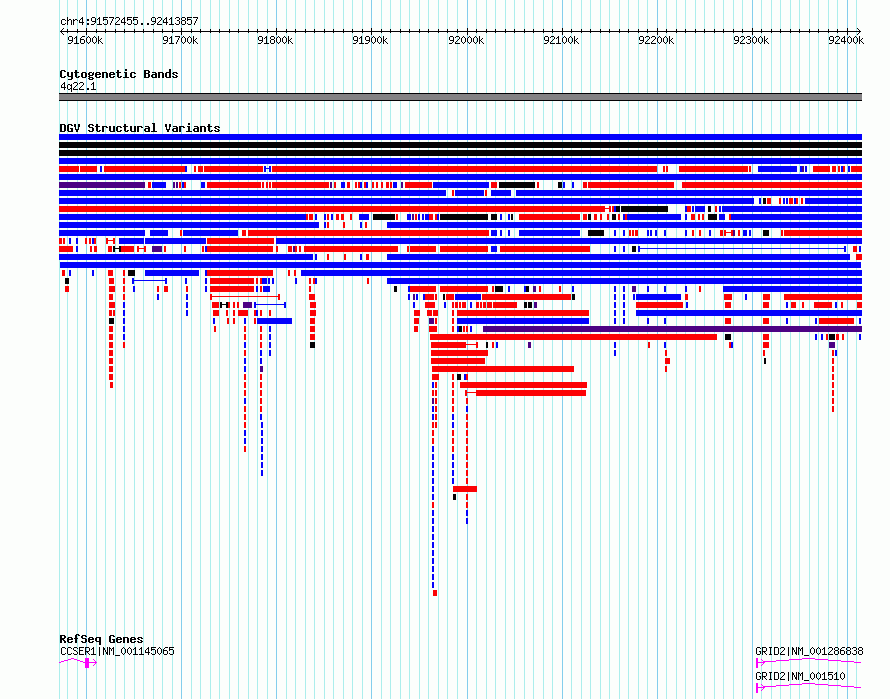Click the 92200k ruler tick label
The height and width of the screenshot is (699, 890).
(x=656, y=40)
